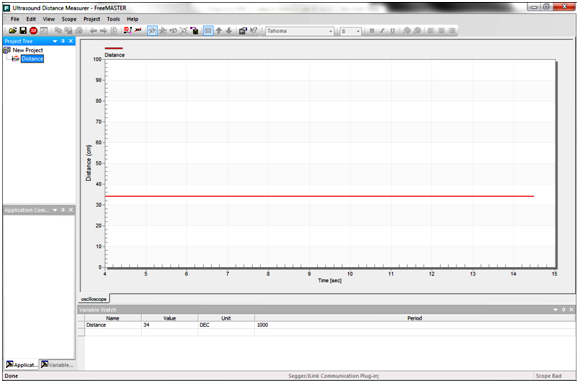The height and width of the screenshot is (383, 580).
Task: Pin the Project Tree panel
Action: point(63,41)
